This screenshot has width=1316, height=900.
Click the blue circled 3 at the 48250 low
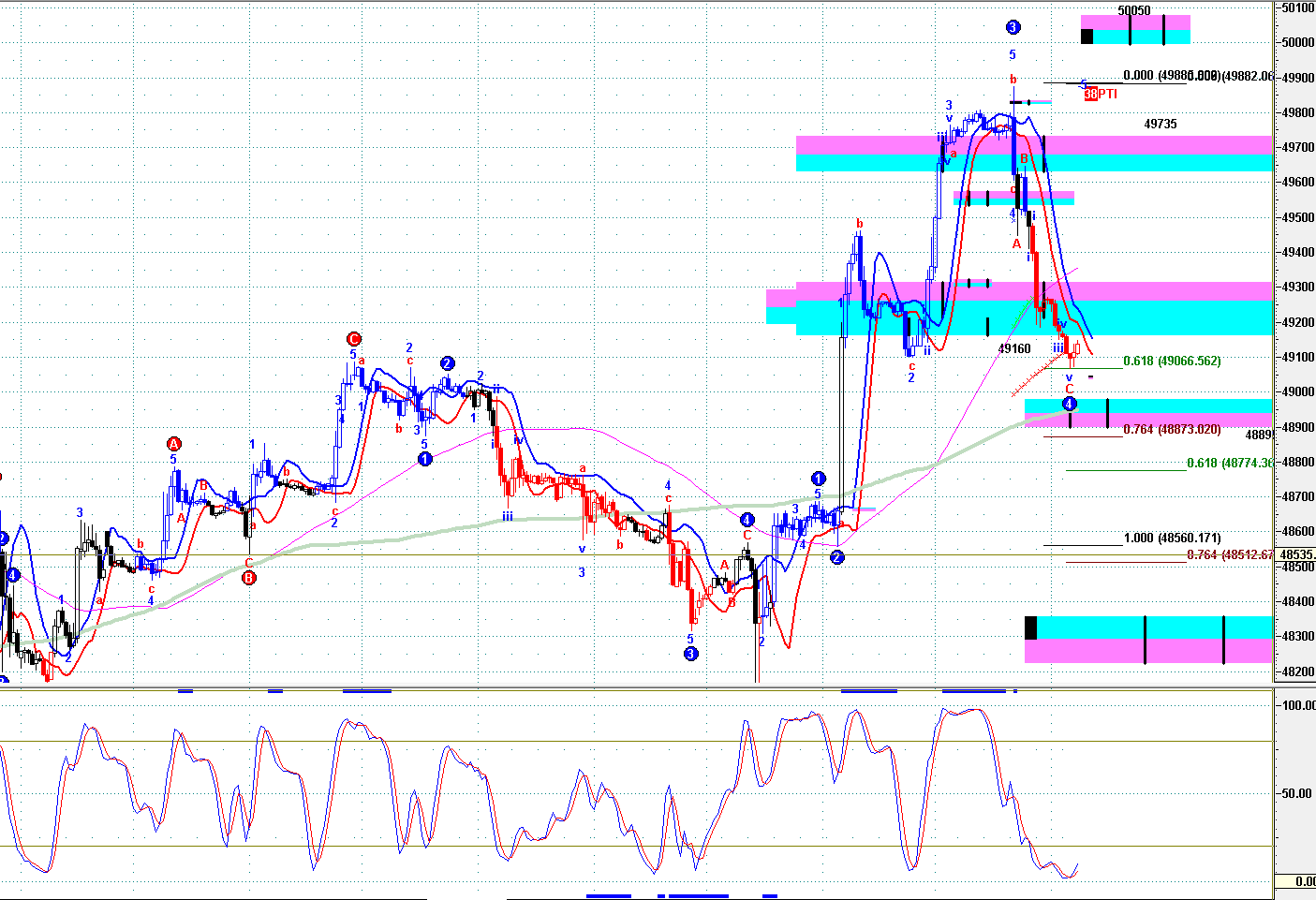tap(690, 654)
